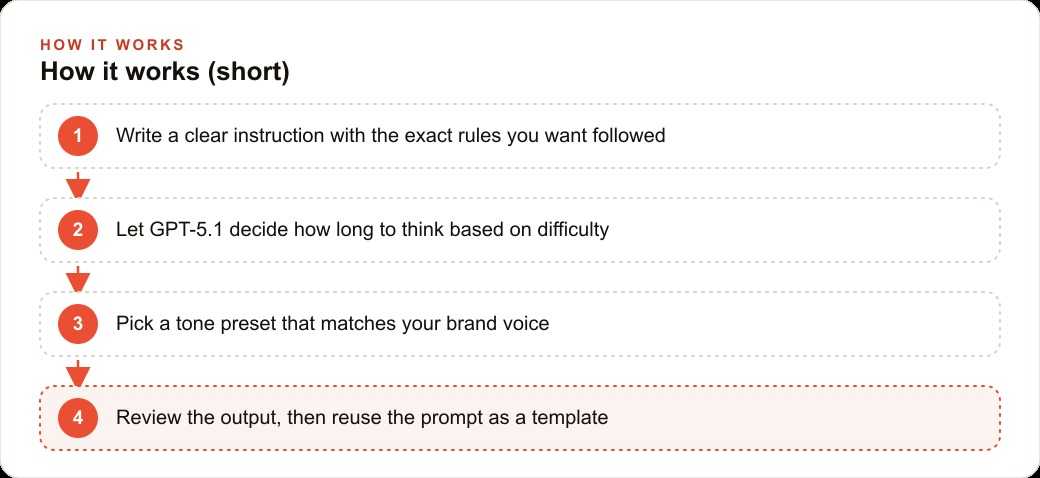This screenshot has width=1040, height=478.
Task: Click empty area of step 2 card
Action: 796,230
